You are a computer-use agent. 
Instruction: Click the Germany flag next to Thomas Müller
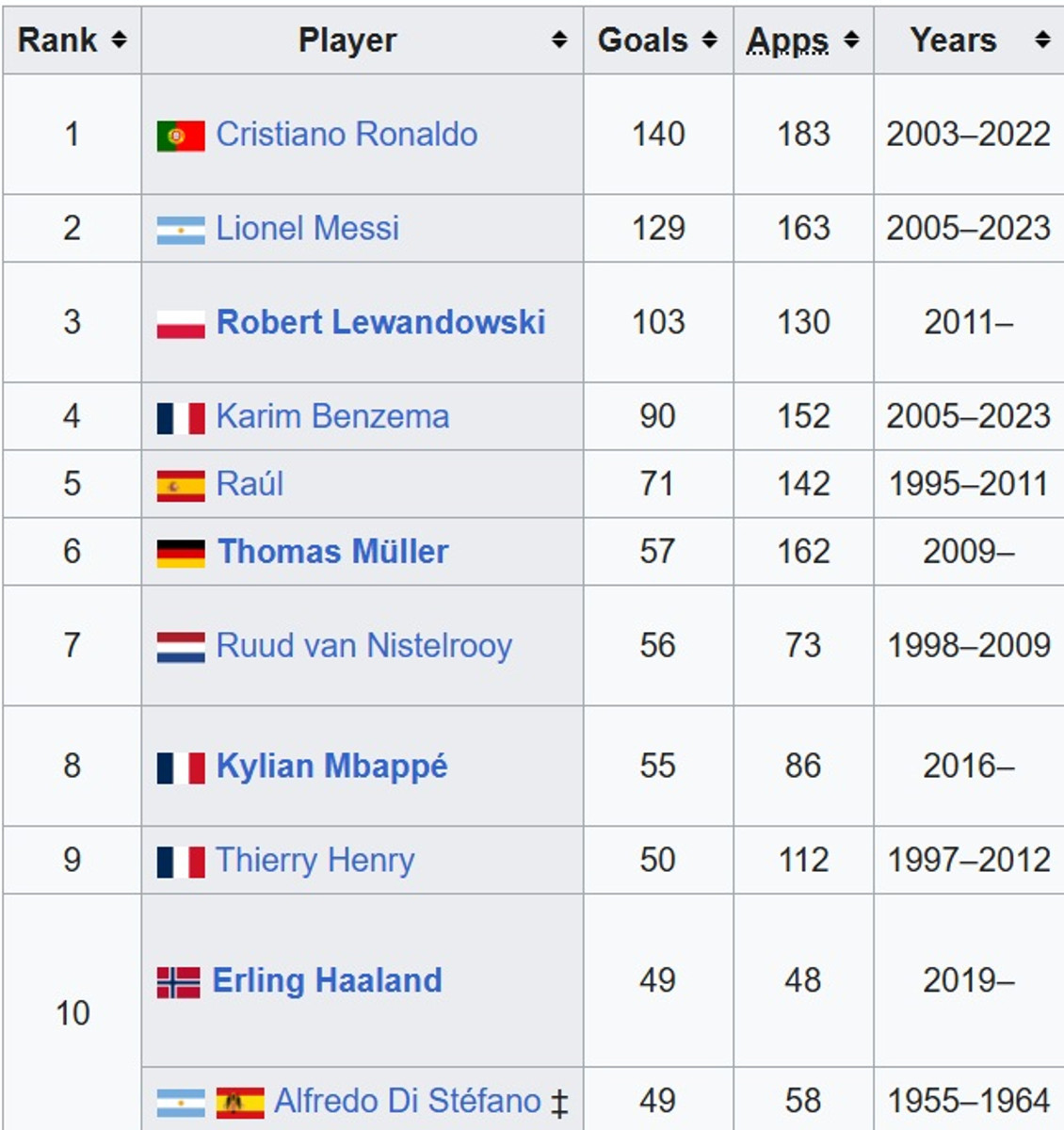181,553
